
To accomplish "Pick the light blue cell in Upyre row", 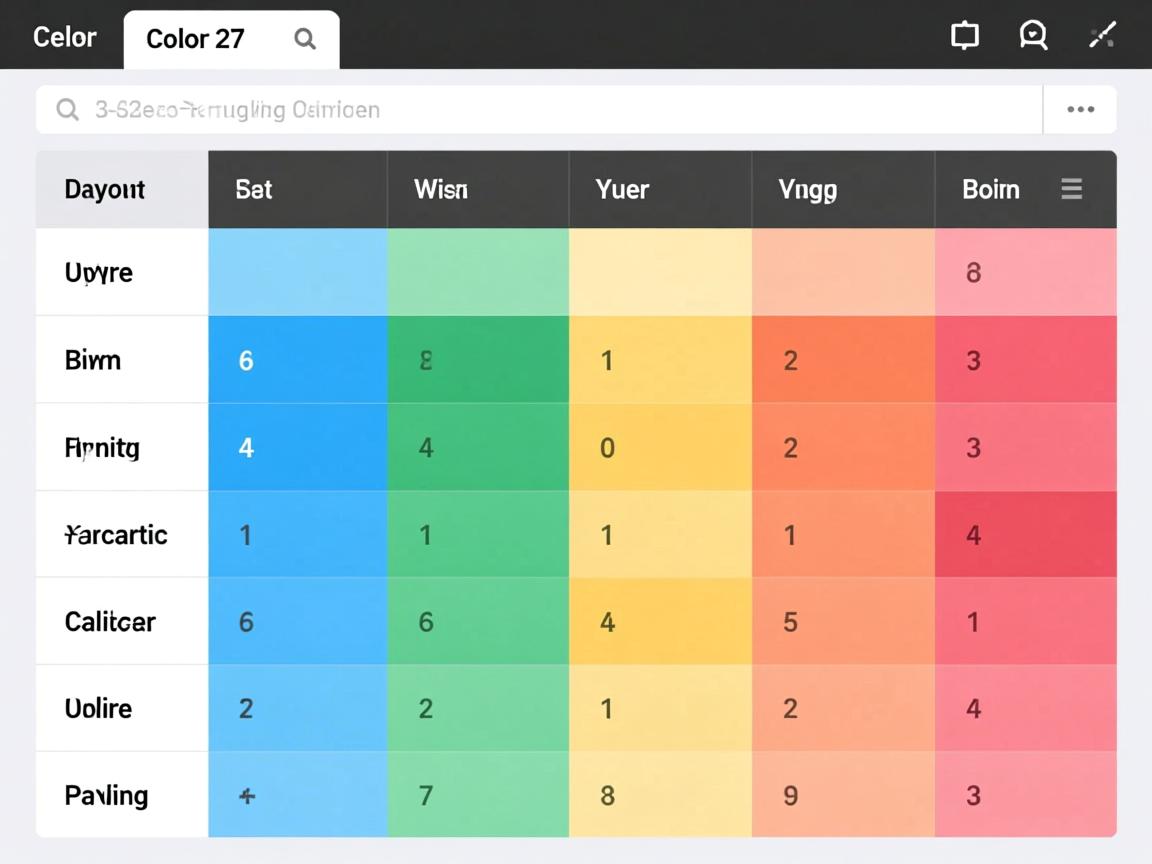I will [x=297, y=272].
